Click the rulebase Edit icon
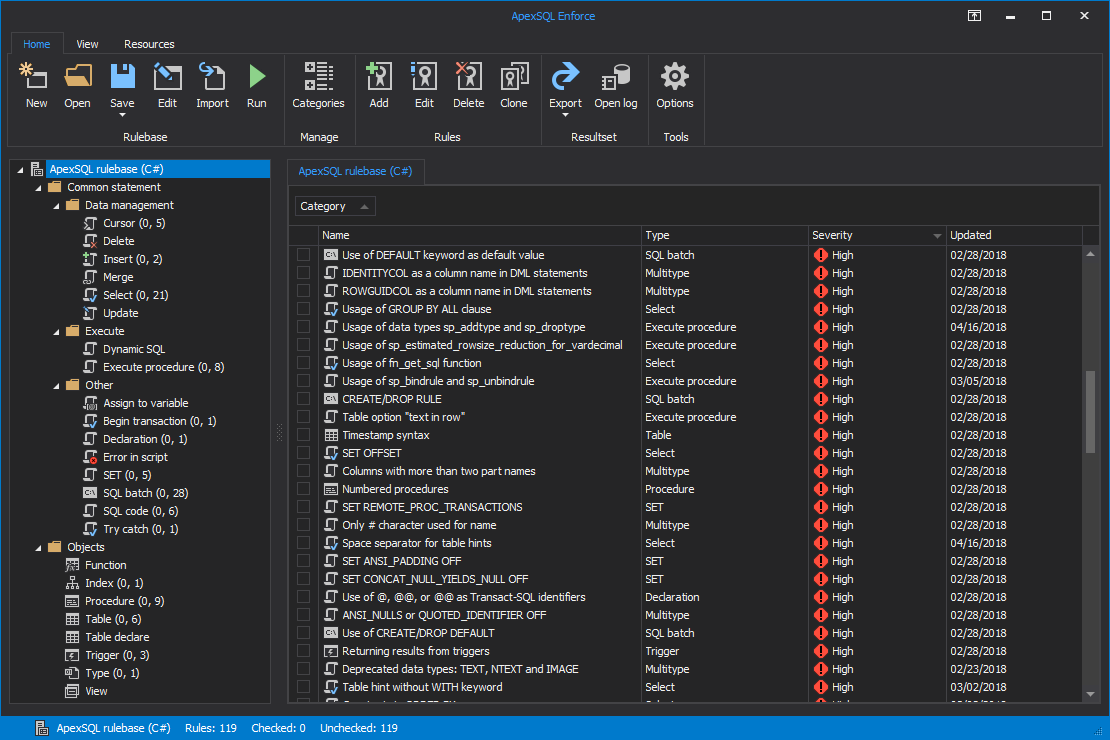1110x740 pixels. (x=167, y=85)
